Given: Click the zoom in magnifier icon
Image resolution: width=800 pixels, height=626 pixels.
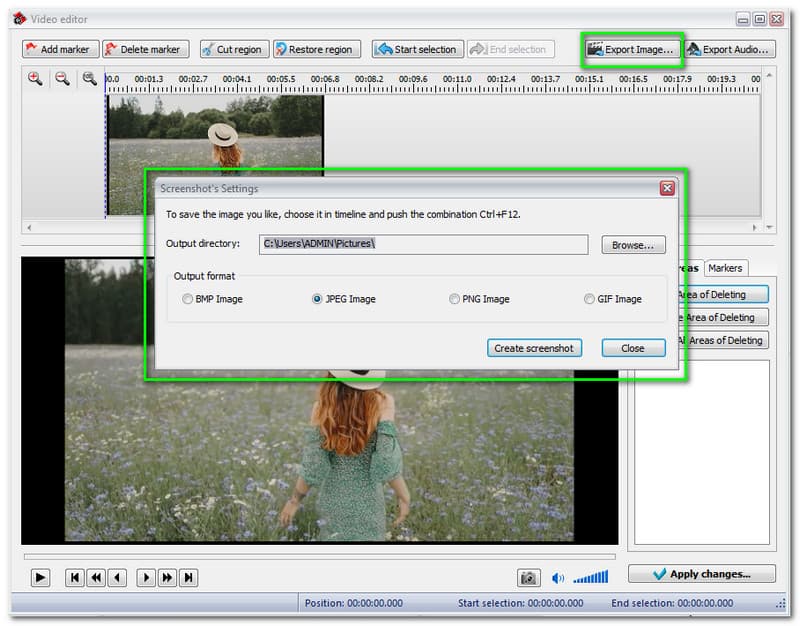Looking at the screenshot, I should (35, 79).
